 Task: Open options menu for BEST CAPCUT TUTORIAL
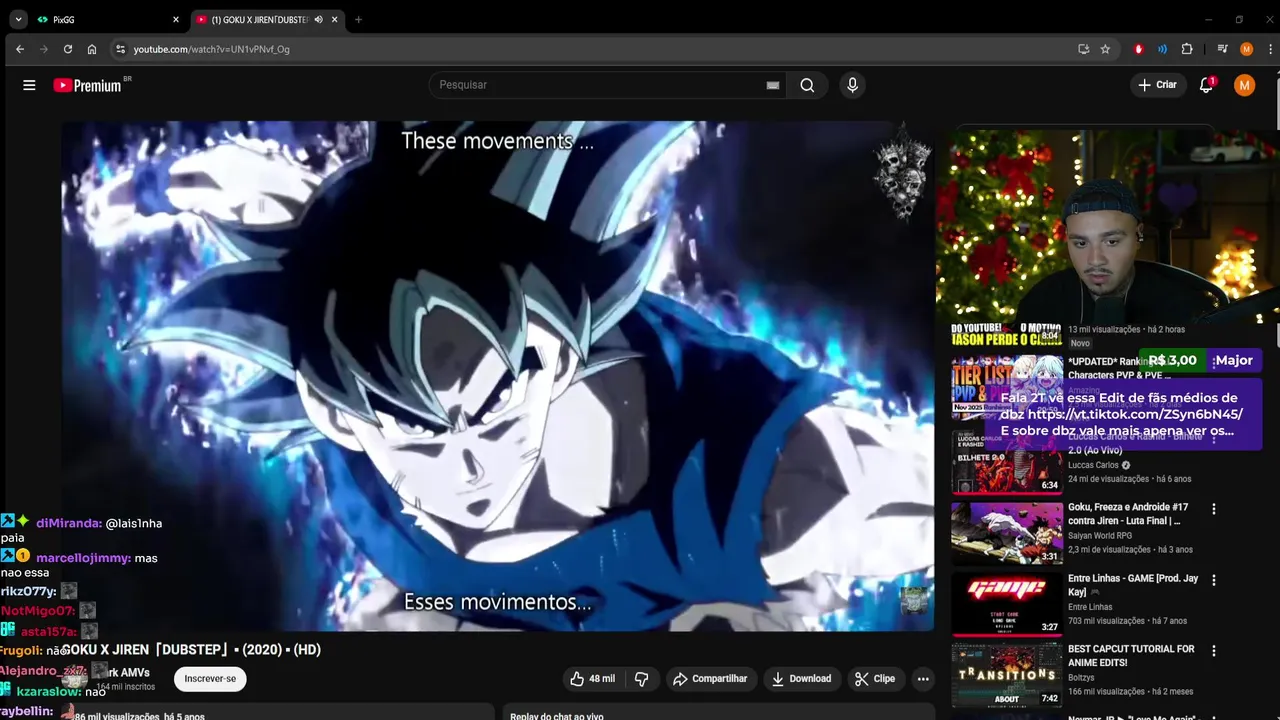(x=1214, y=651)
